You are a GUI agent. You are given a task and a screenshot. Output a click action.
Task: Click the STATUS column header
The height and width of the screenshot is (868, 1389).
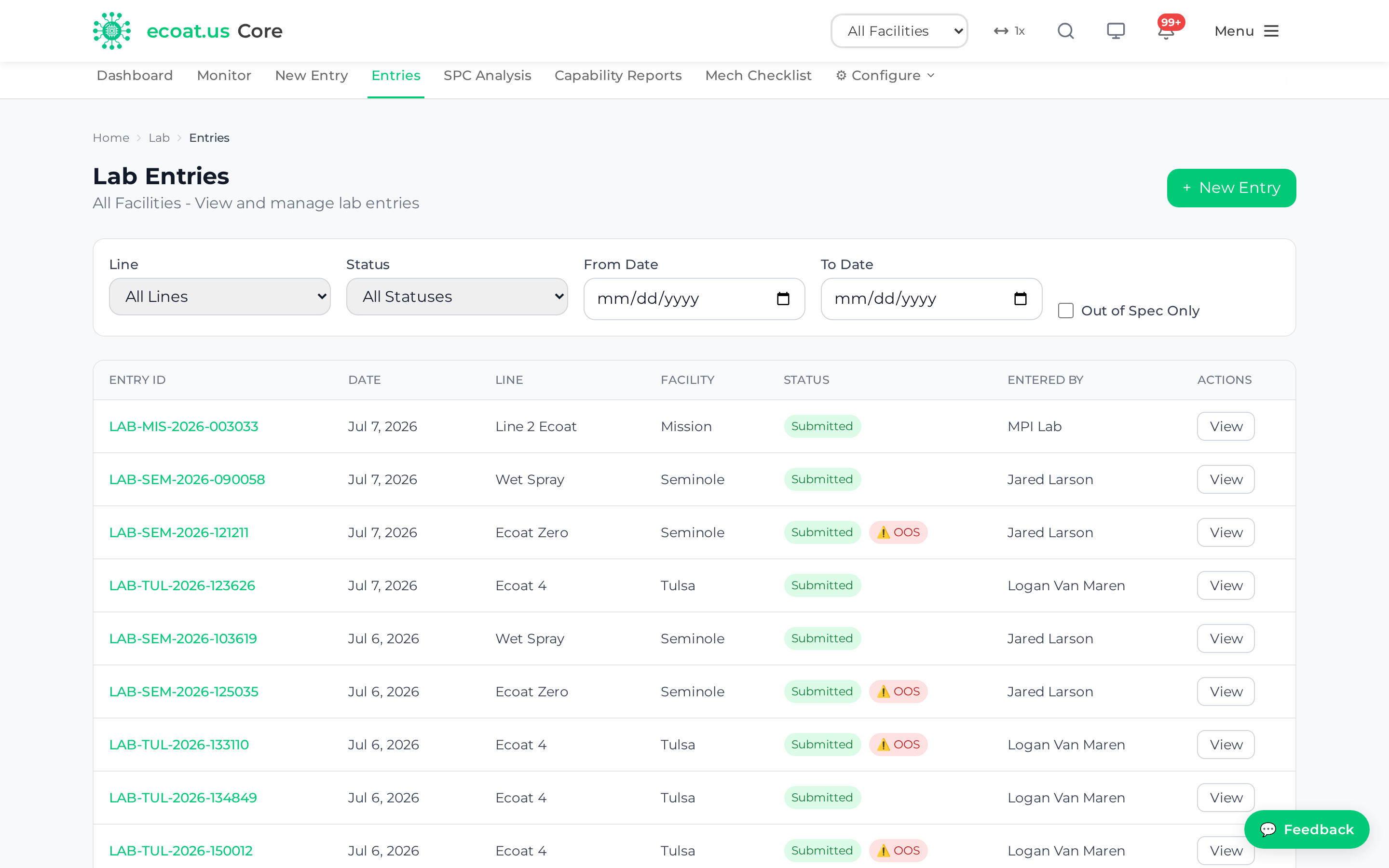[x=806, y=380]
